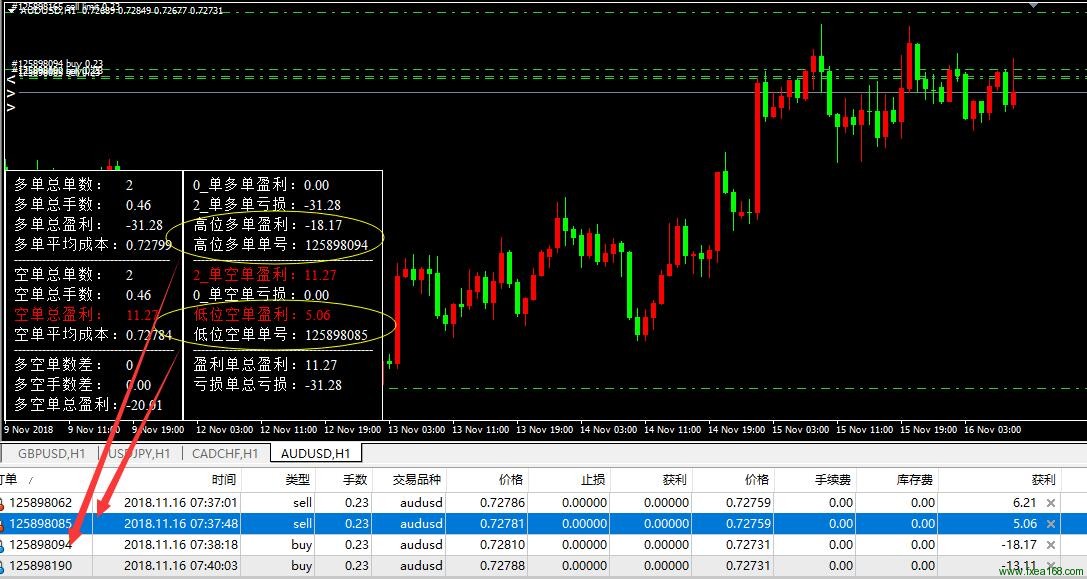Click the time cell 2018.11.16 07:40:03
Image resolution: width=1087 pixels, height=579 pixels.
(180, 566)
